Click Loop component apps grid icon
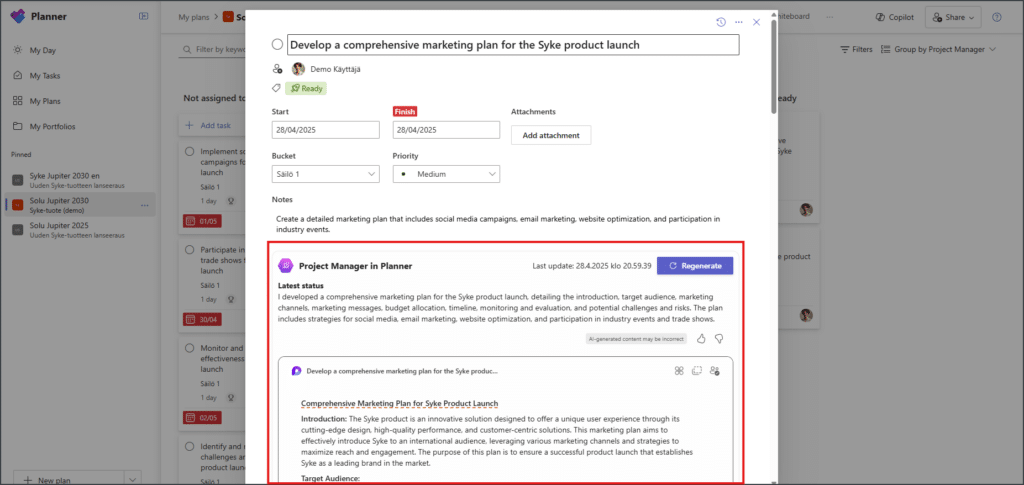The width and height of the screenshot is (1024, 485). (x=679, y=371)
